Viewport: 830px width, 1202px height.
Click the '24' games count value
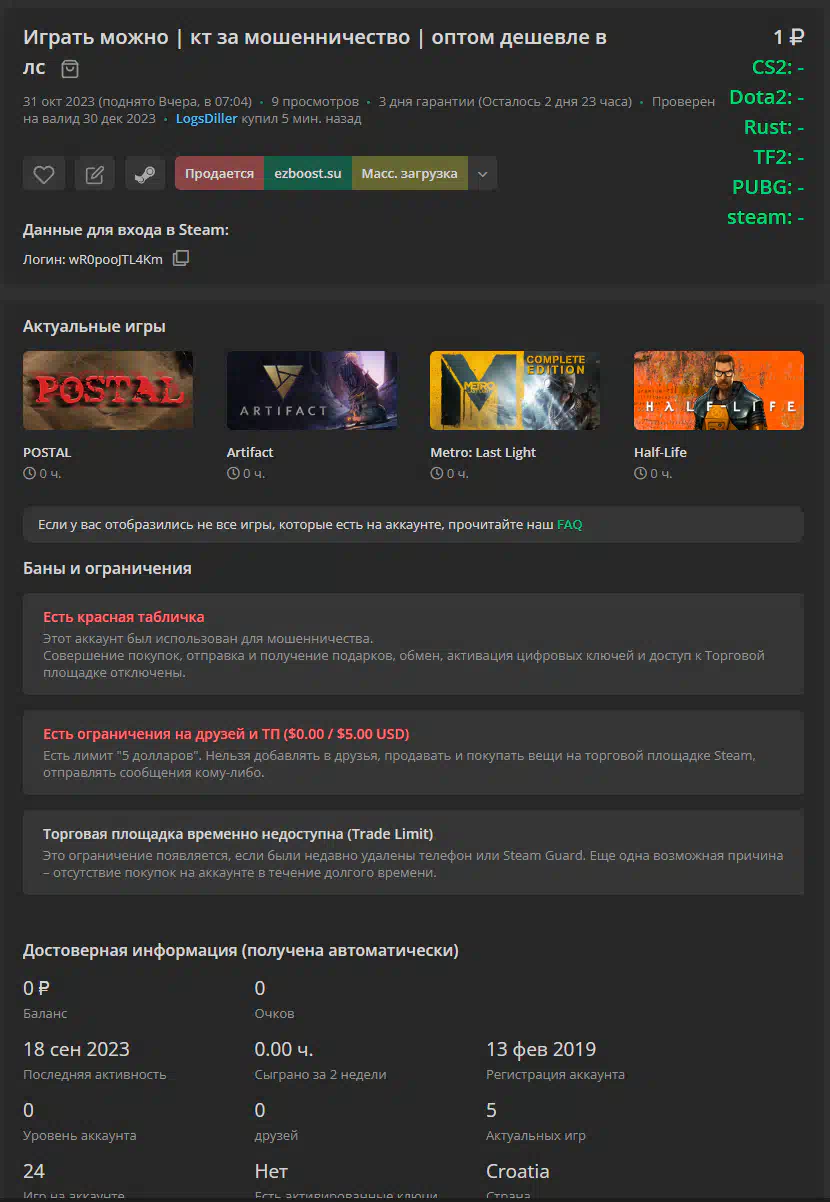point(34,1172)
